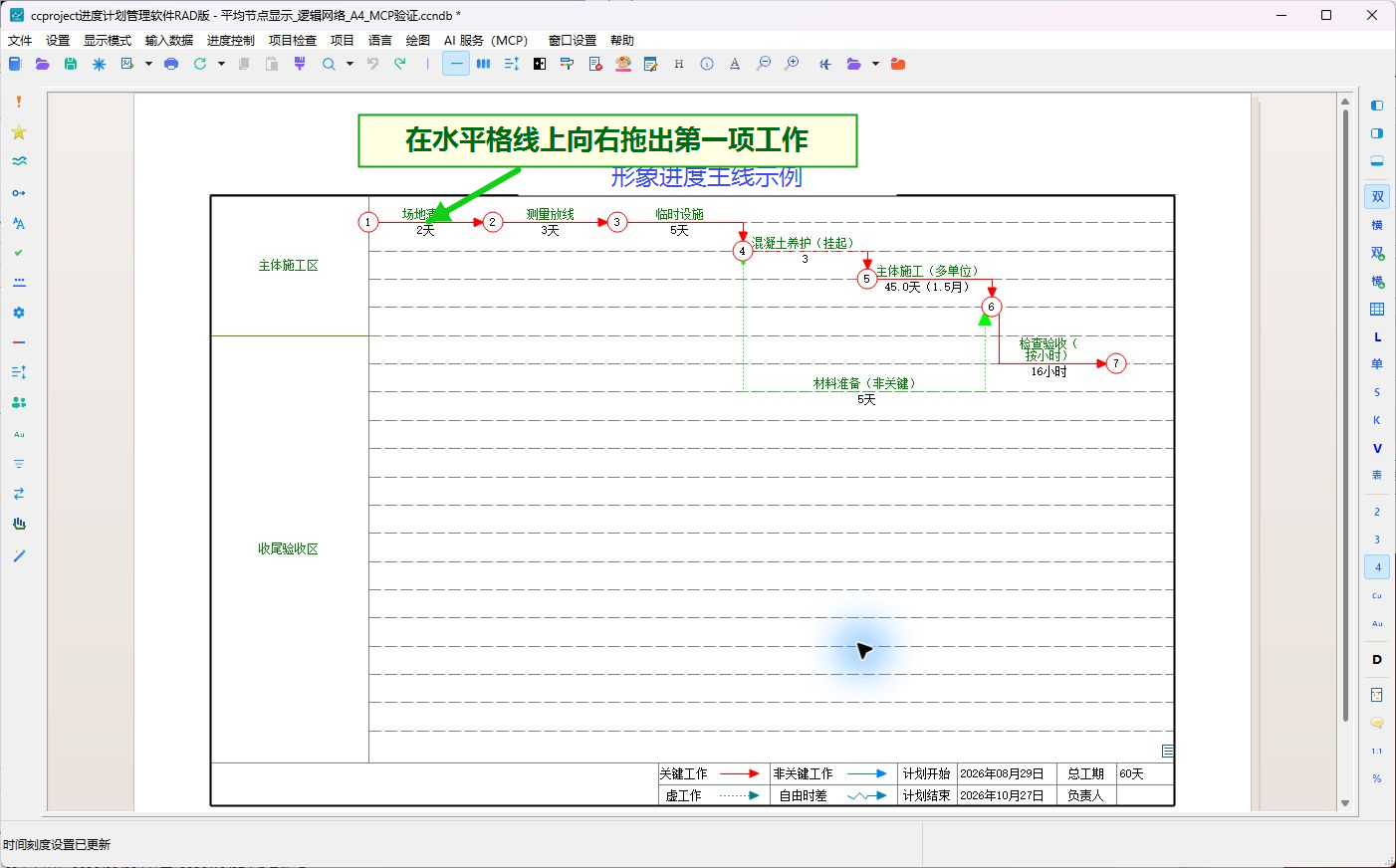Click the 2026年08月29日 planned start date
The image size is (1396, 868).
tap(1002, 773)
